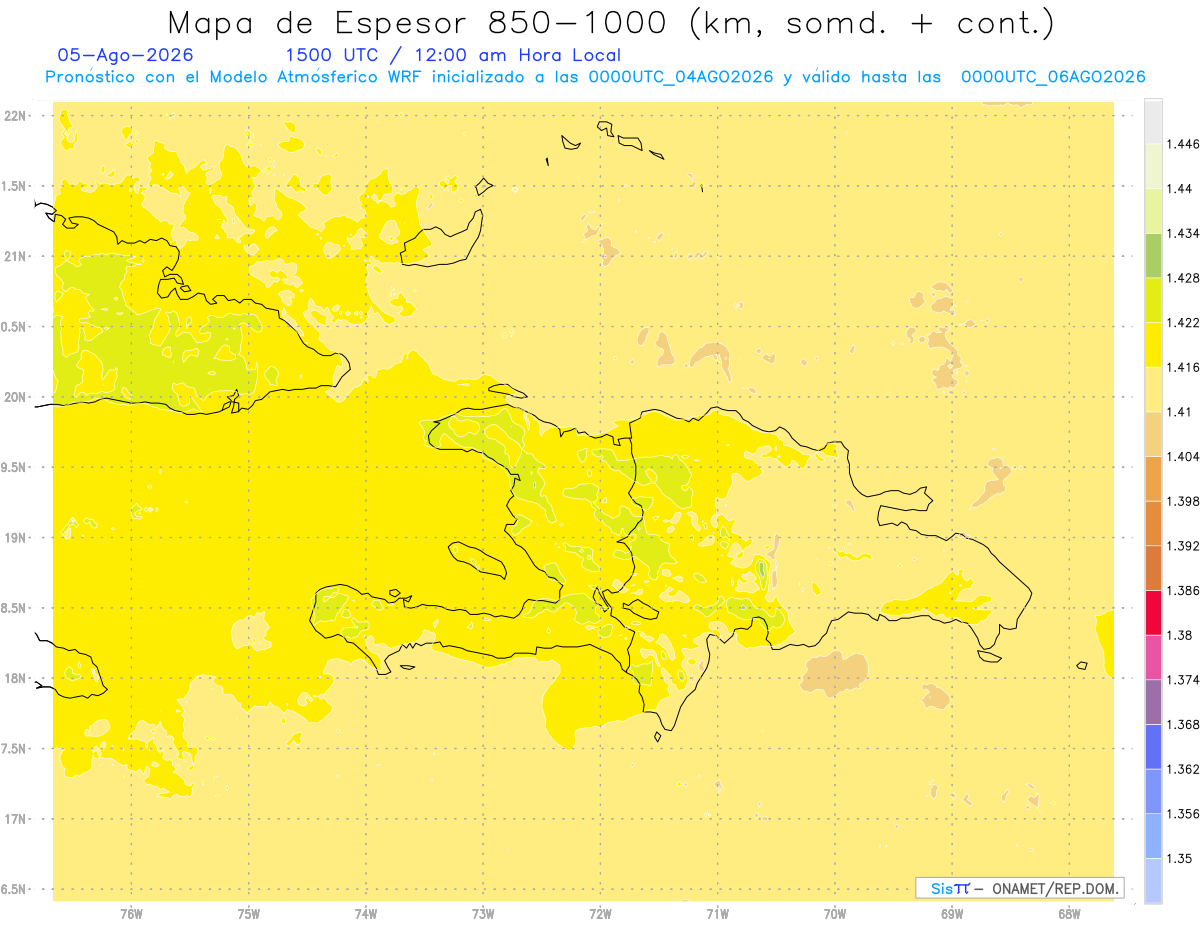Click the legend value 1.422

coord(1181,323)
